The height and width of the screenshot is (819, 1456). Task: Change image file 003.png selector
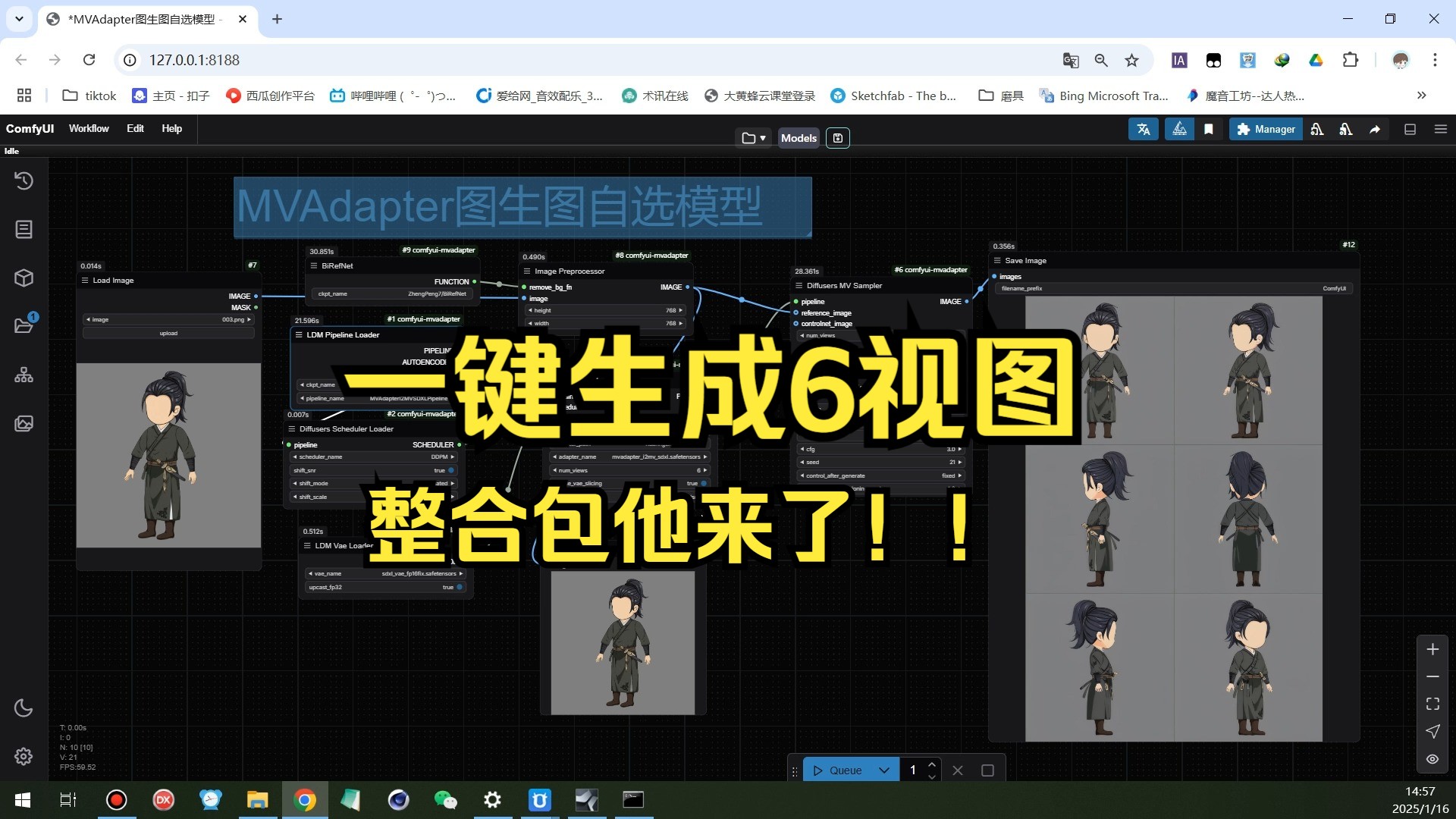[x=168, y=320]
